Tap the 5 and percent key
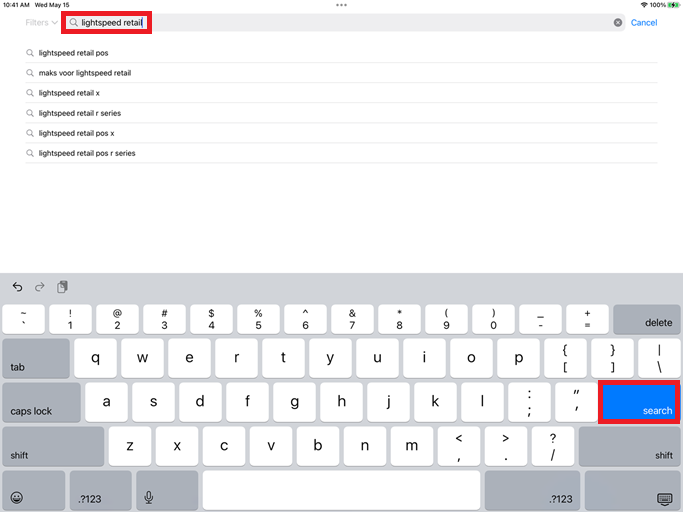The image size is (683, 512). click(258, 319)
